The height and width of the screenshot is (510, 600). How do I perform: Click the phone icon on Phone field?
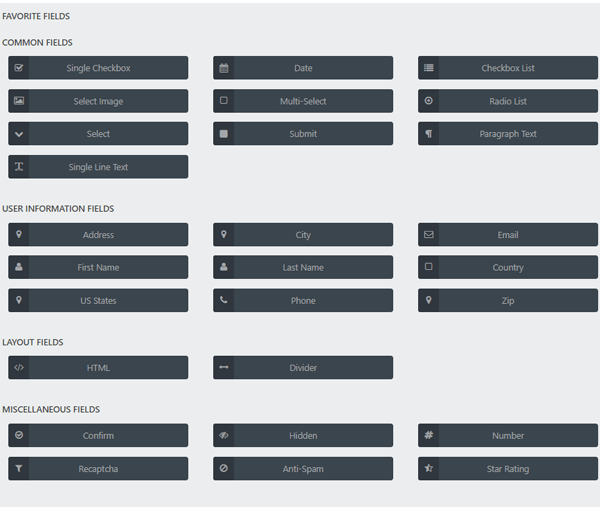pyautogui.click(x=224, y=301)
